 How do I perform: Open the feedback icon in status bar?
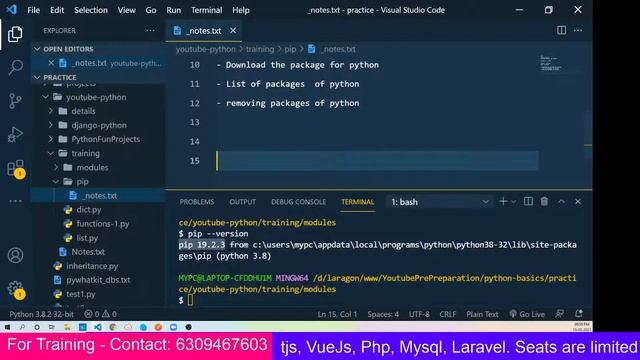pyautogui.click(x=560, y=313)
